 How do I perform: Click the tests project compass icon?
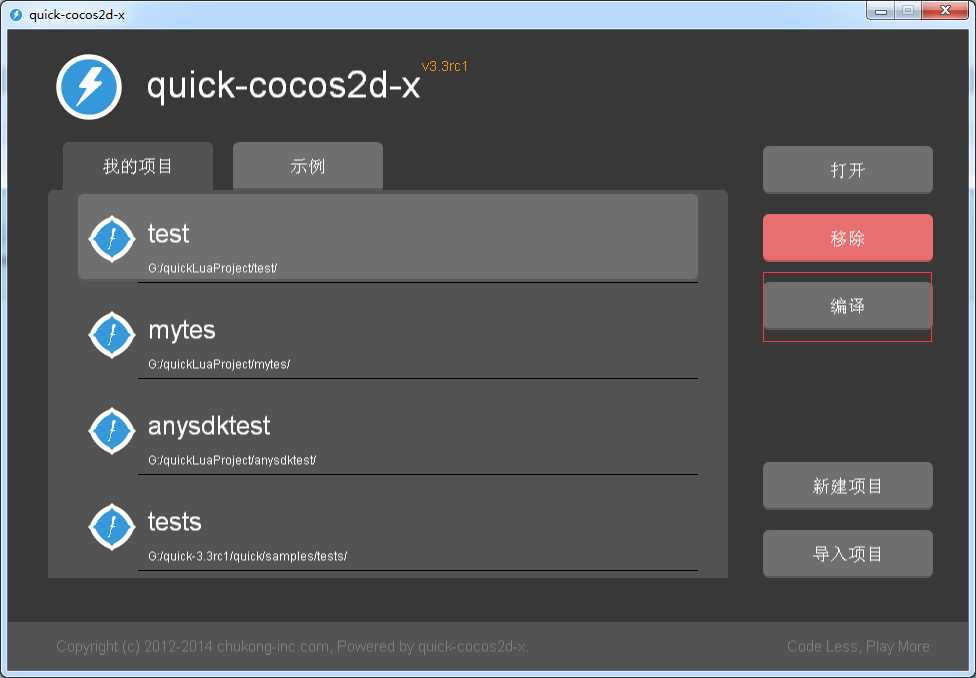click(111, 526)
